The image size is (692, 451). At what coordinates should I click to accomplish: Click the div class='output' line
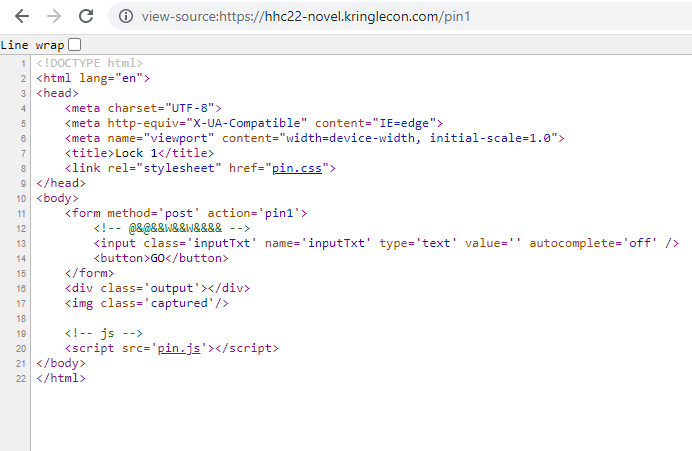pos(156,288)
